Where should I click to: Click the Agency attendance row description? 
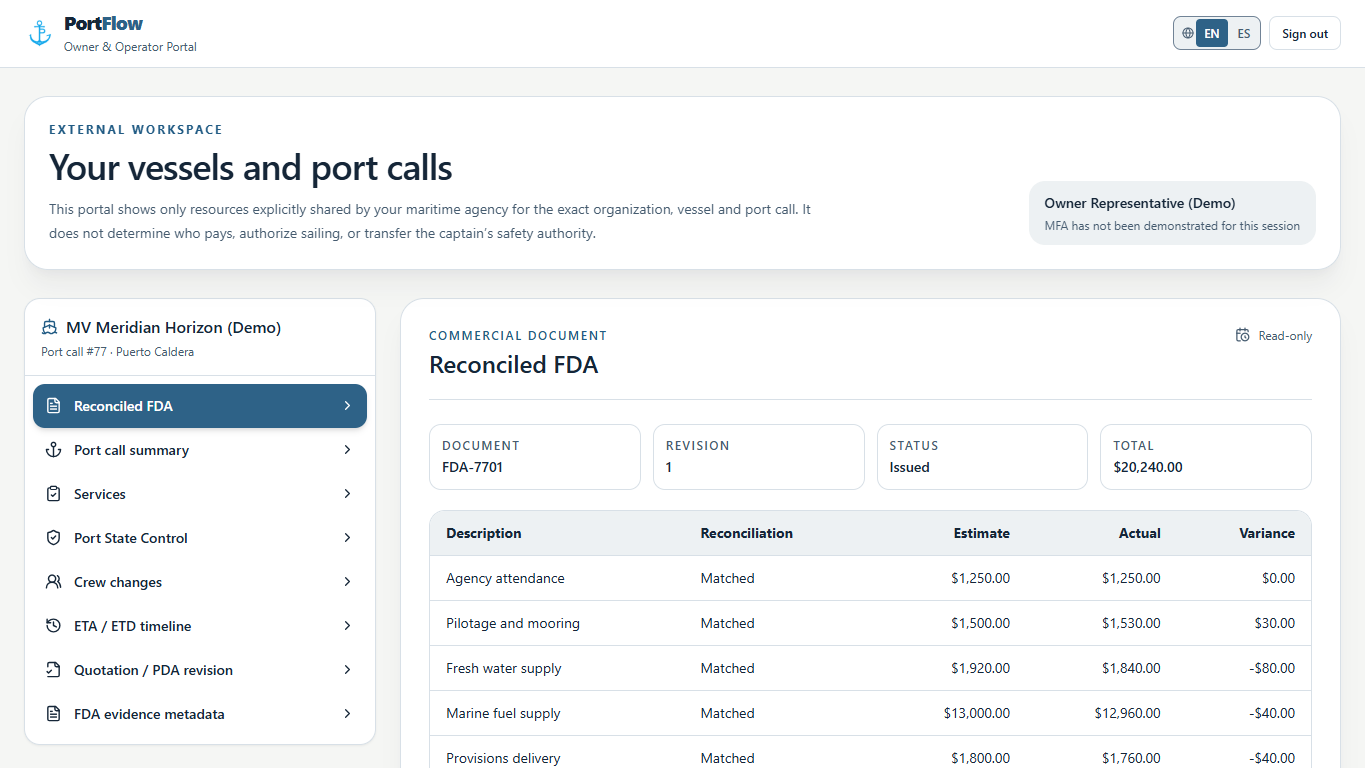(x=505, y=578)
